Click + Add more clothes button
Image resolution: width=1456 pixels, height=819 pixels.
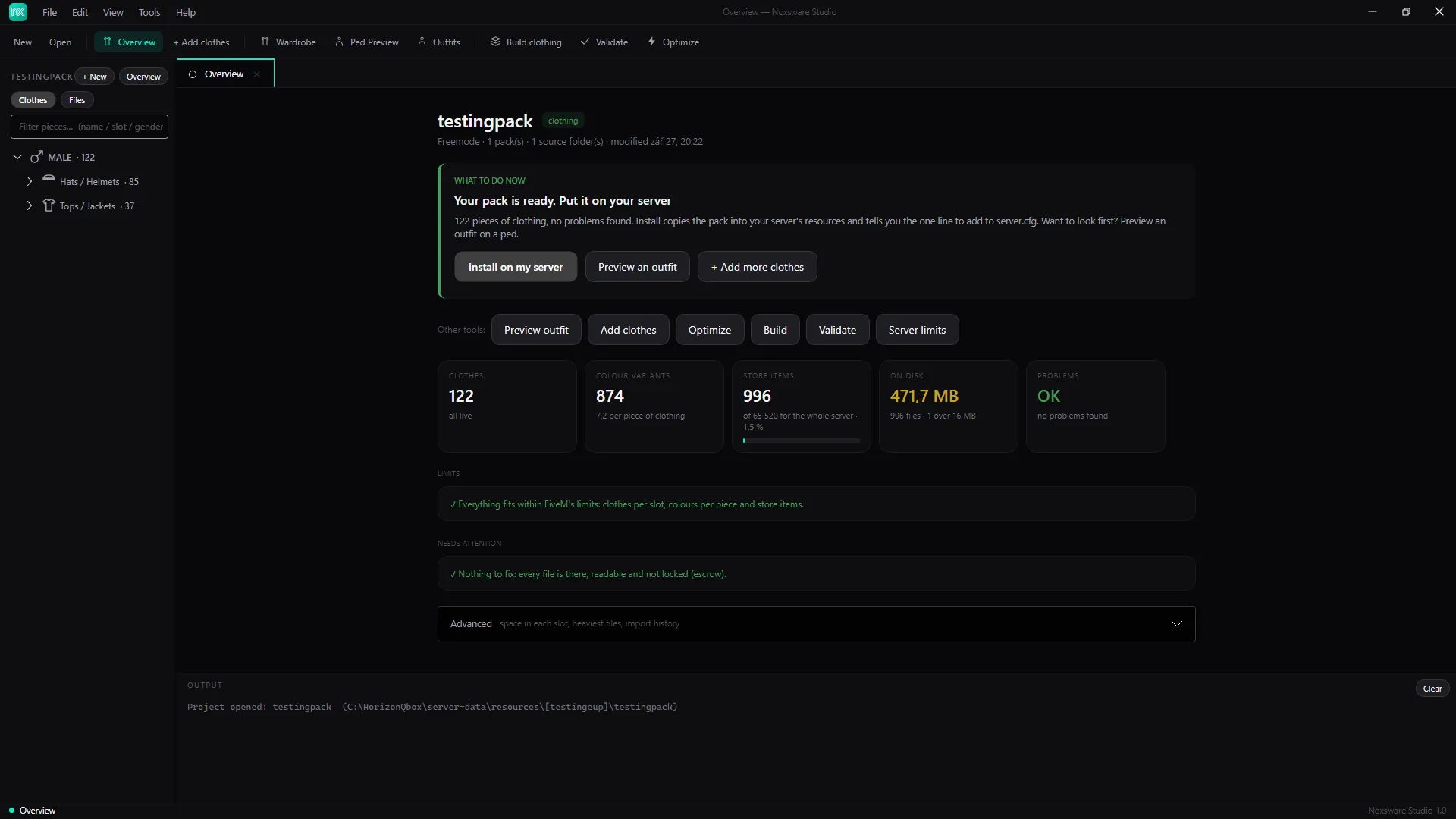[x=758, y=267]
